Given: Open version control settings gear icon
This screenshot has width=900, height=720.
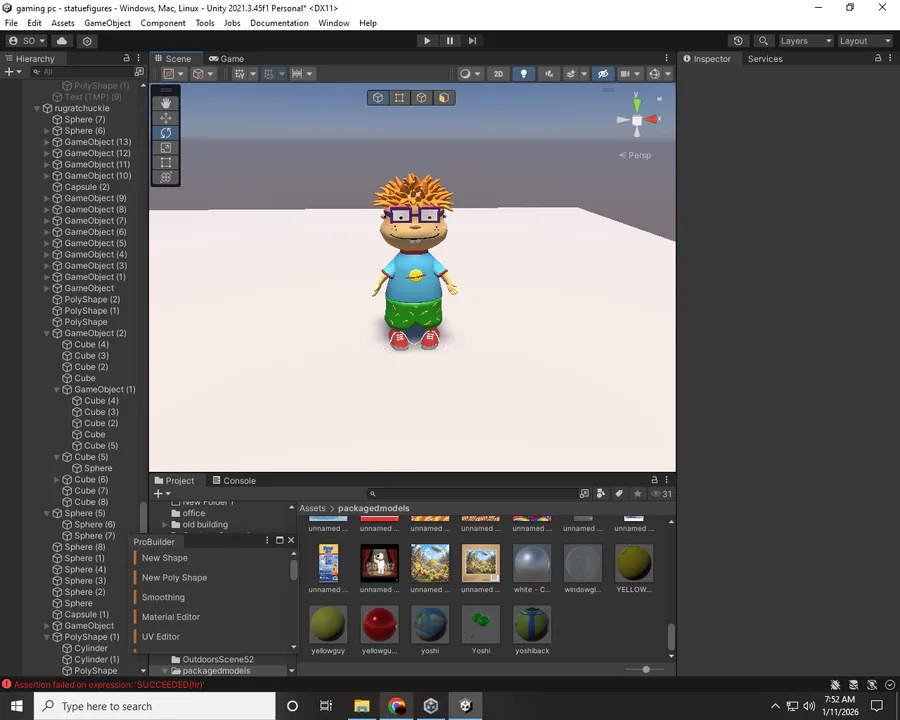Looking at the screenshot, I should coord(87,41).
